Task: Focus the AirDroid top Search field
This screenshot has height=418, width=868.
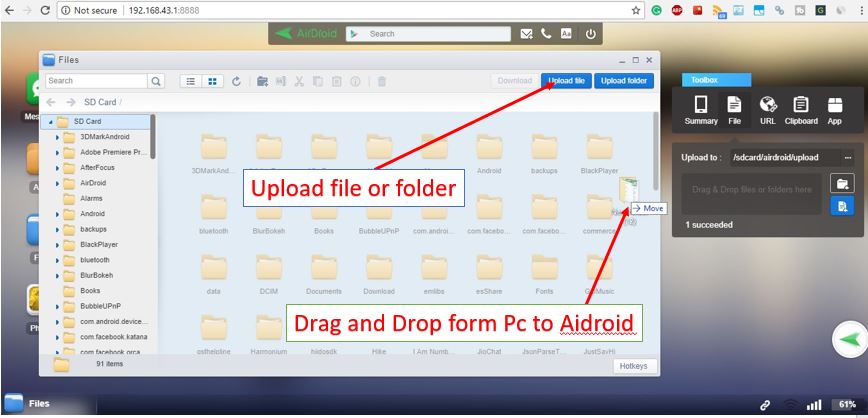Action: click(x=428, y=34)
